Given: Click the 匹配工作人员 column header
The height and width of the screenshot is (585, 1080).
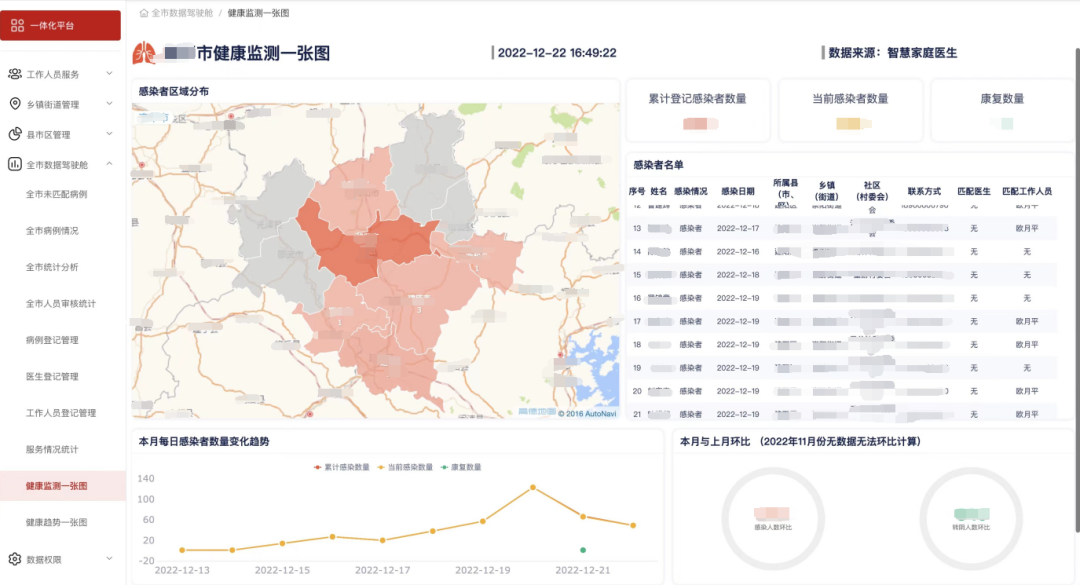Looking at the screenshot, I should [1026, 192].
